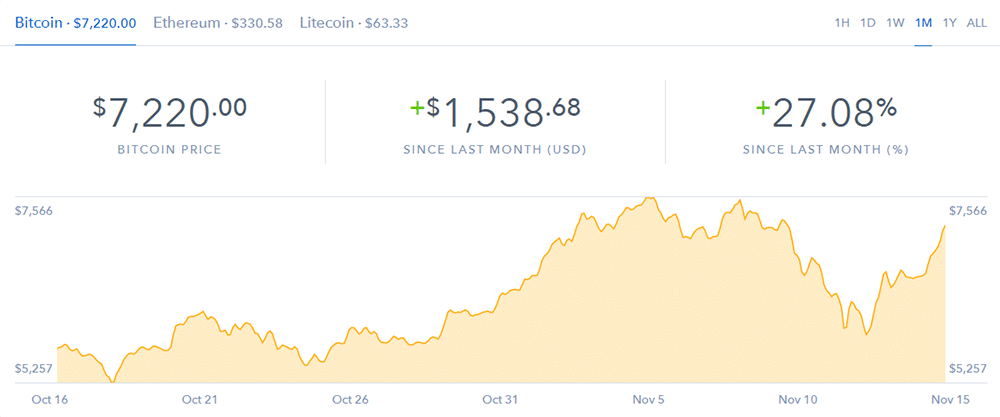The width and height of the screenshot is (1000, 417).
Task: Choose the 1D time range
Action: (x=868, y=23)
